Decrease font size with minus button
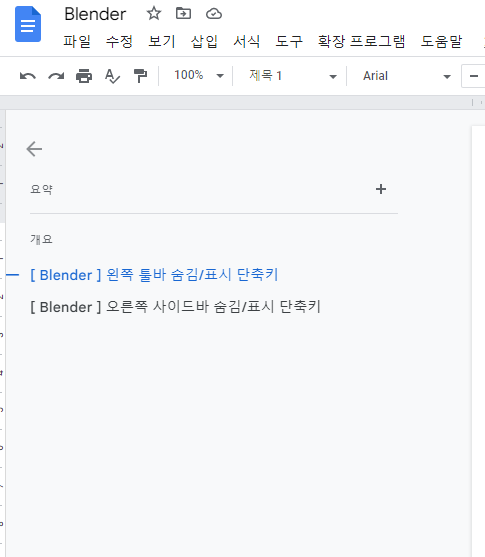Viewport: 485px width, 557px height. coord(473,76)
